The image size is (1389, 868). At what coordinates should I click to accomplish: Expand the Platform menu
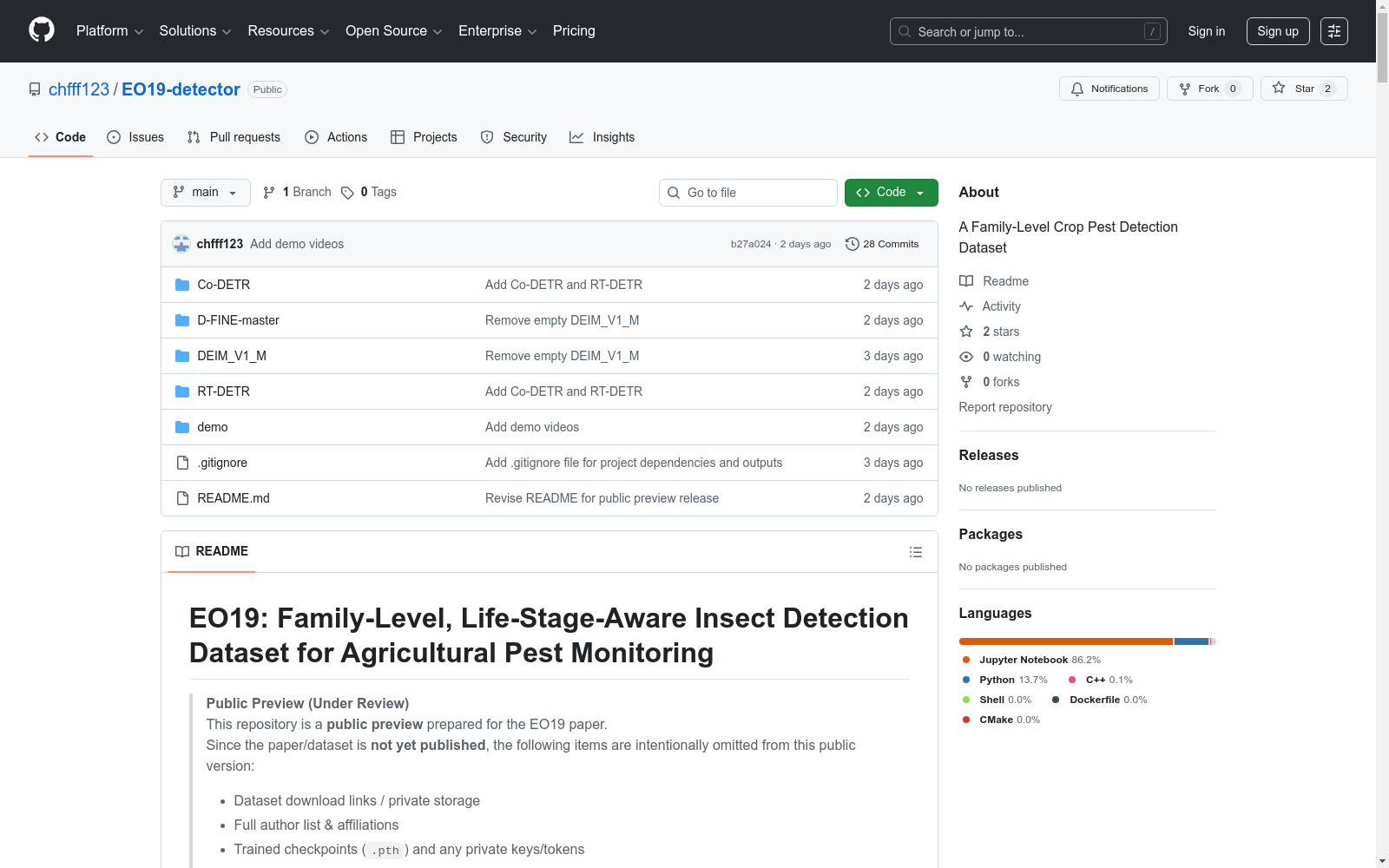tap(110, 31)
